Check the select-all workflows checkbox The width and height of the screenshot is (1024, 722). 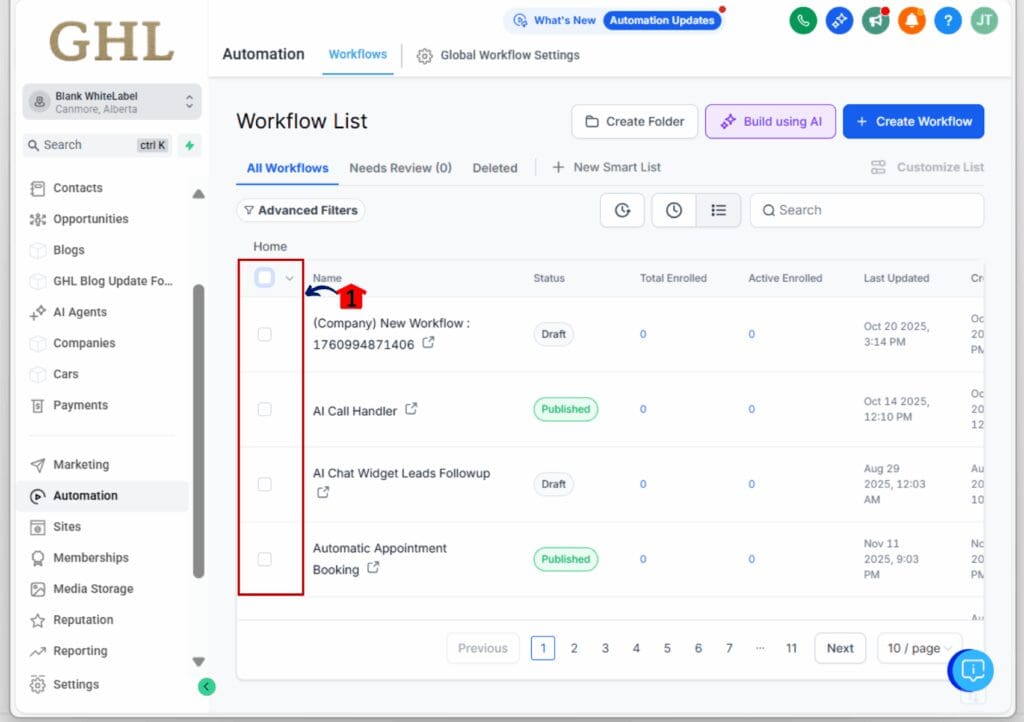(265, 277)
